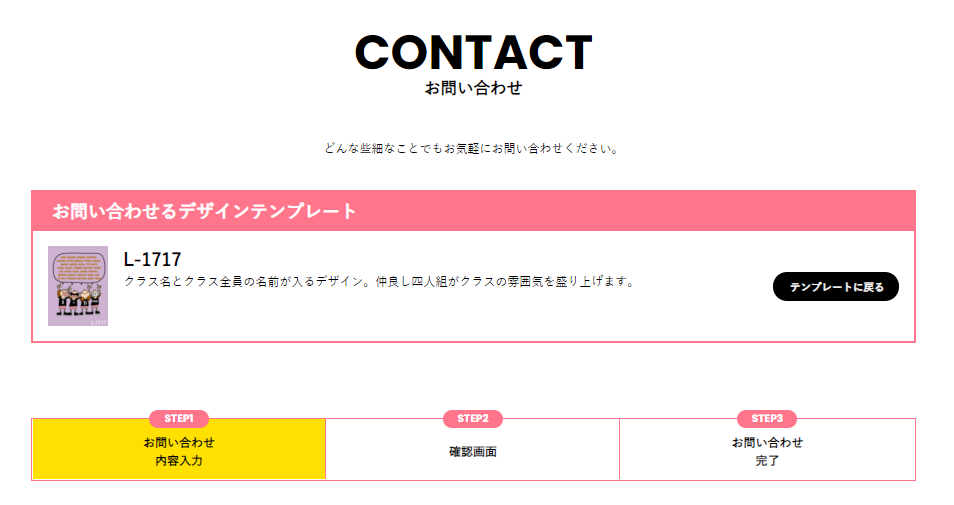This screenshot has width=954, height=505.
Task: Select the 確認画面 step tab
Action: (472, 452)
